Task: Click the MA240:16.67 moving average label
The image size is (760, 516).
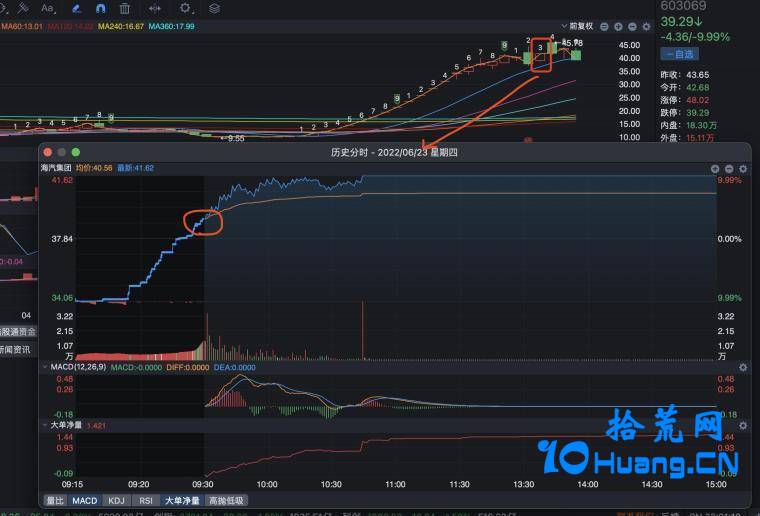Action: [x=121, y=26]
